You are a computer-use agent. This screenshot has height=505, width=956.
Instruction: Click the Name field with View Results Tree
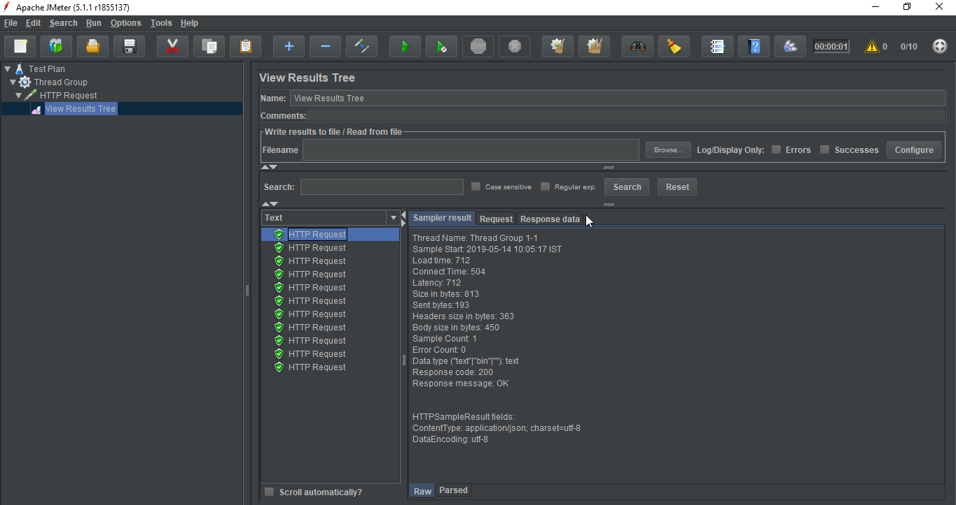618,98
